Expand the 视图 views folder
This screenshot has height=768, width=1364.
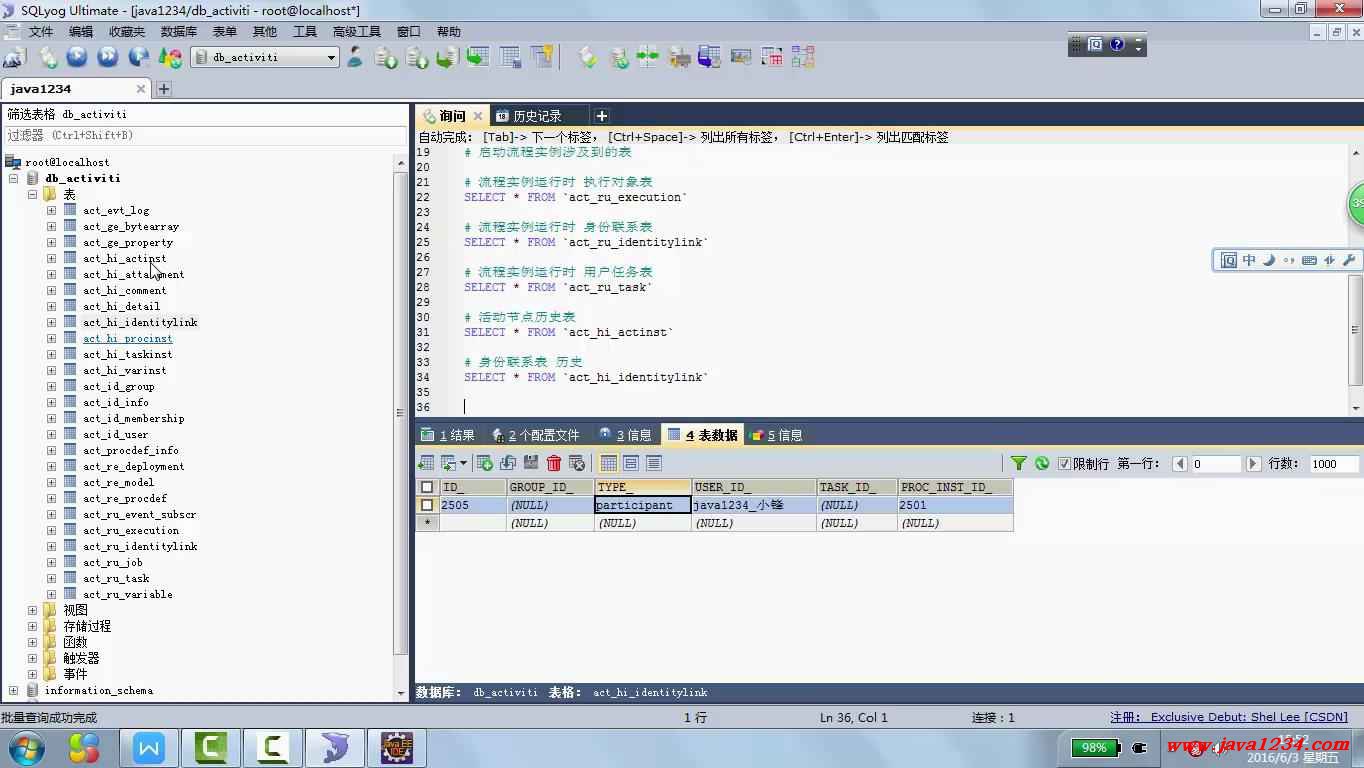pos(32,610)
